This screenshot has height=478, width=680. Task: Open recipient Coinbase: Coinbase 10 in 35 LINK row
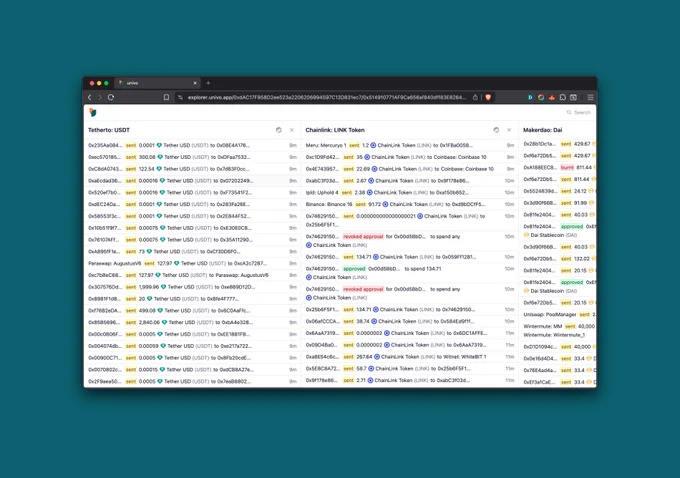461,157
